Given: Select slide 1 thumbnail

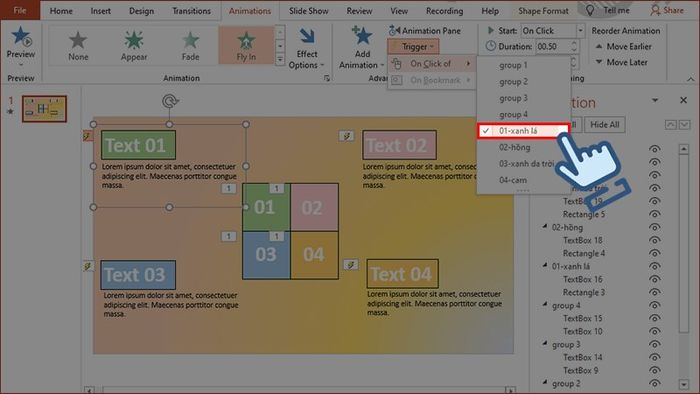Looking at the screenshot, I should [x=44, y=108].
